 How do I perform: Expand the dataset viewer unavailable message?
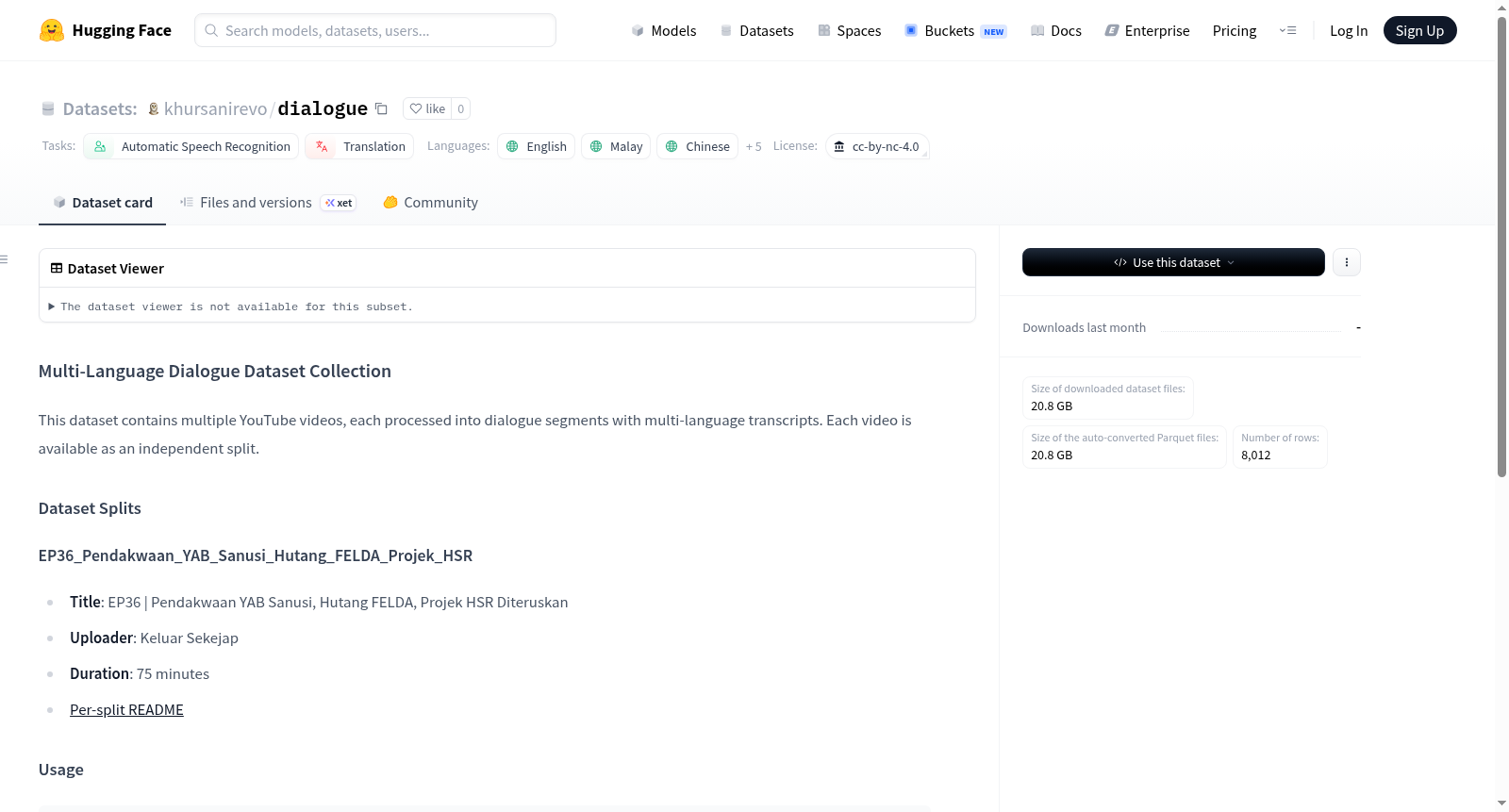click(231, 307)
